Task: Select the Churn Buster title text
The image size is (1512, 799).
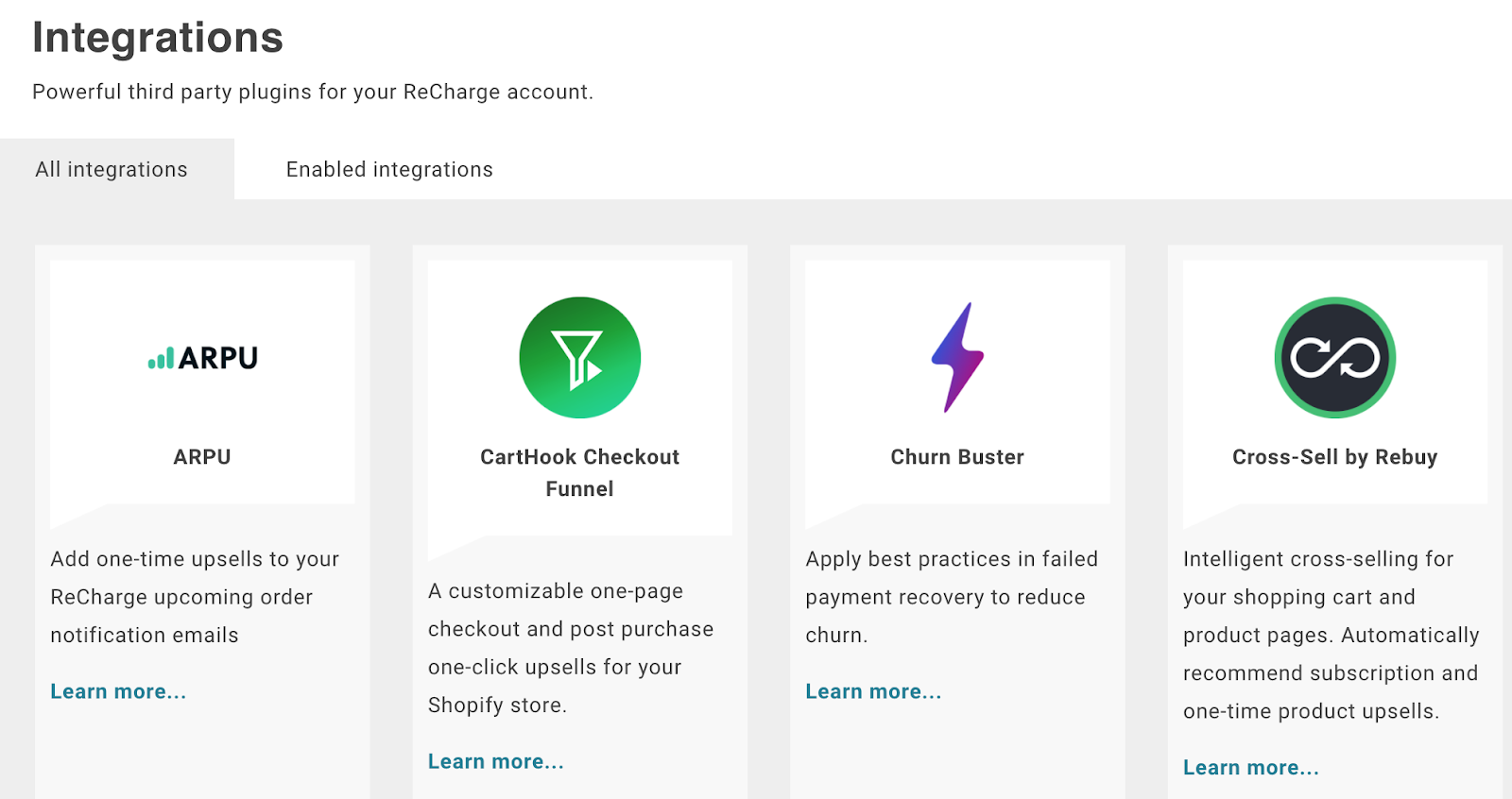Action: pos(957,457)
